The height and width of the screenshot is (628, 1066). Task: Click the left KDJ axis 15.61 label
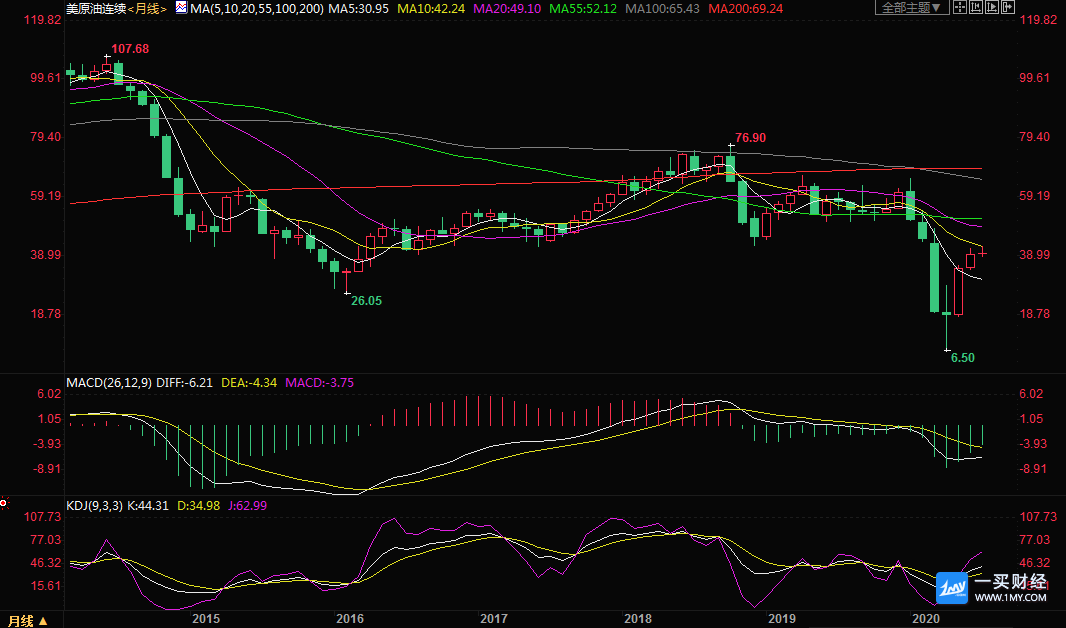tap(44, 586)
